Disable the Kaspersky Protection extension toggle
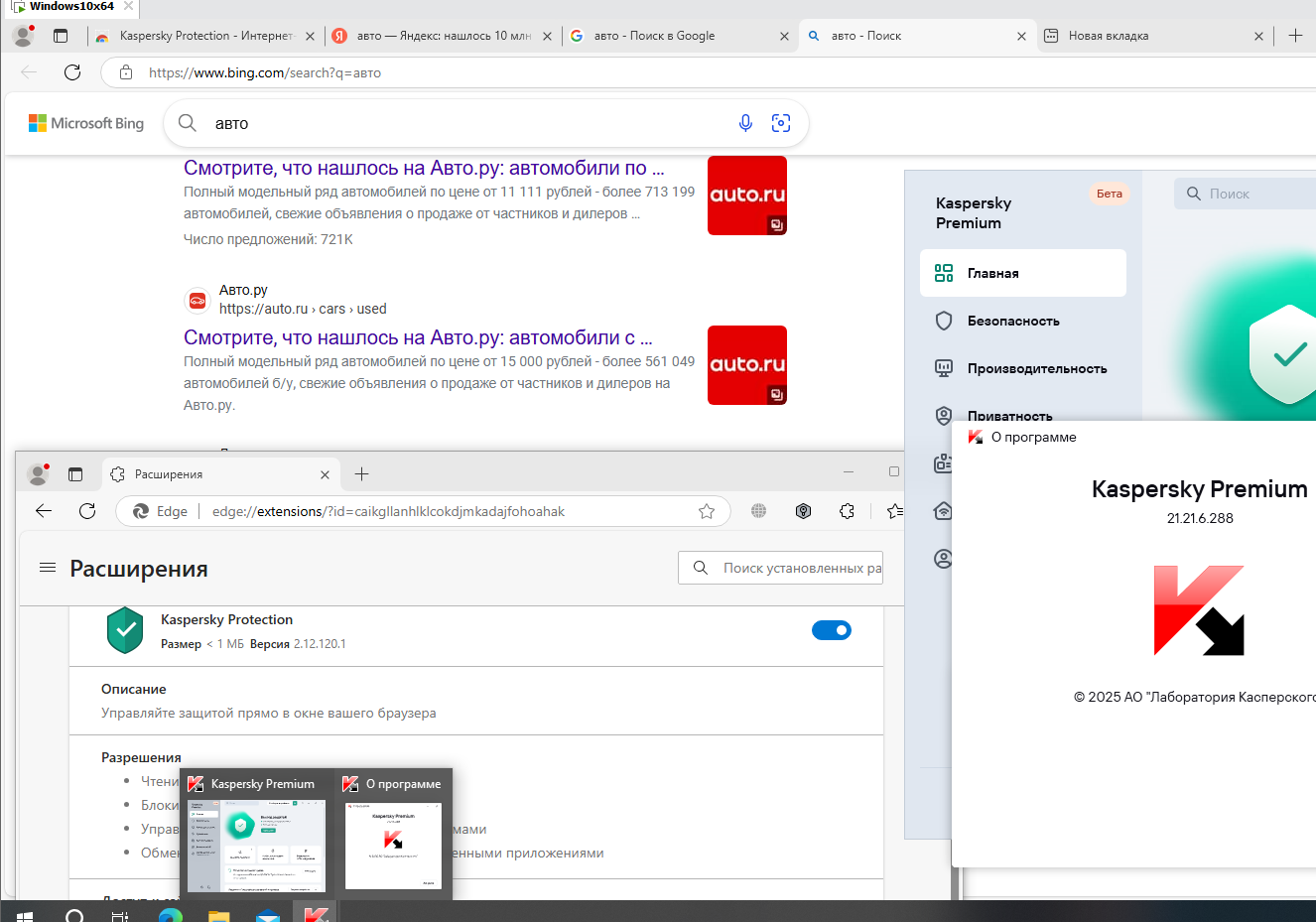 pos(832,630)
